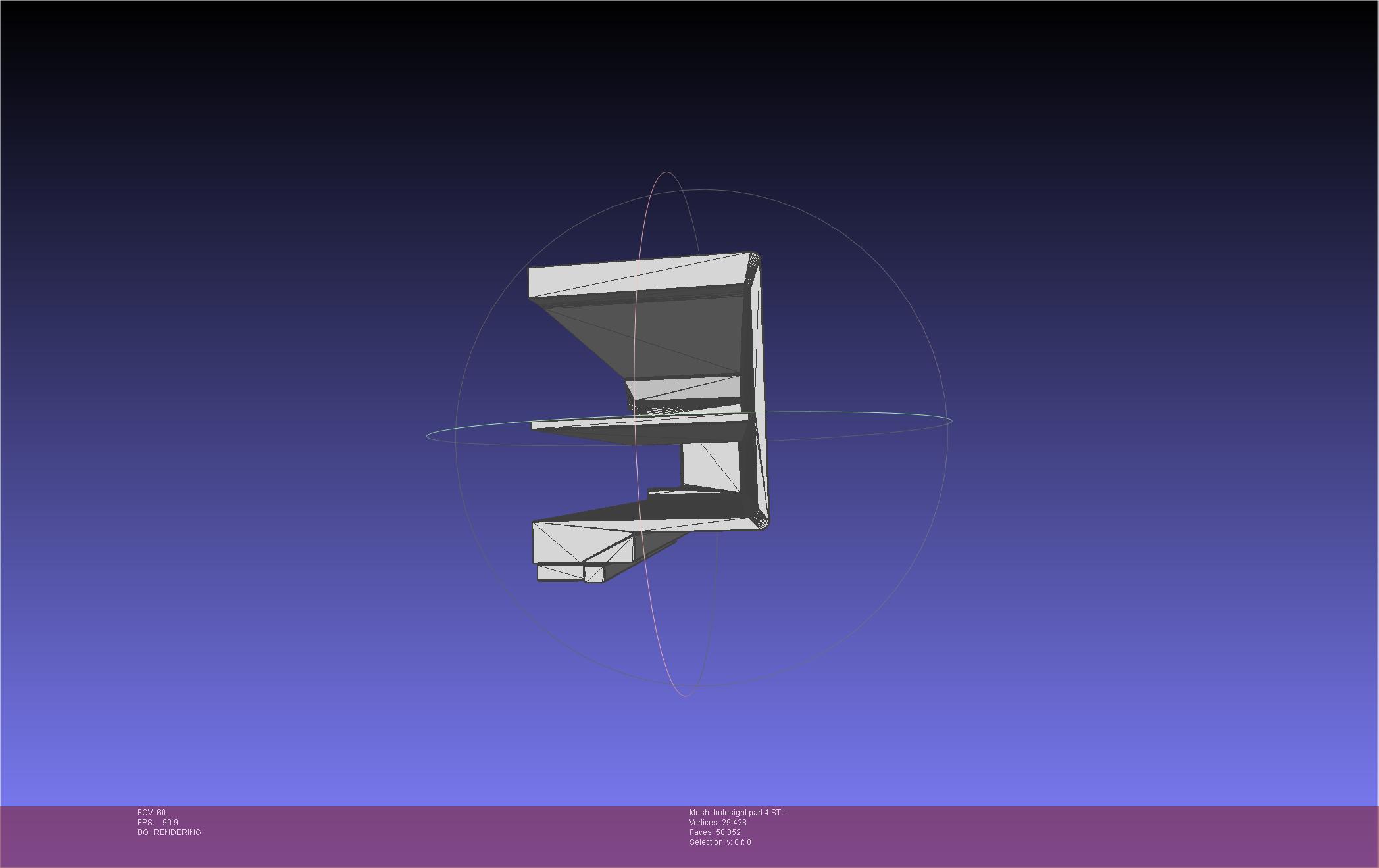Click the BO_RENDERING label

169,832
